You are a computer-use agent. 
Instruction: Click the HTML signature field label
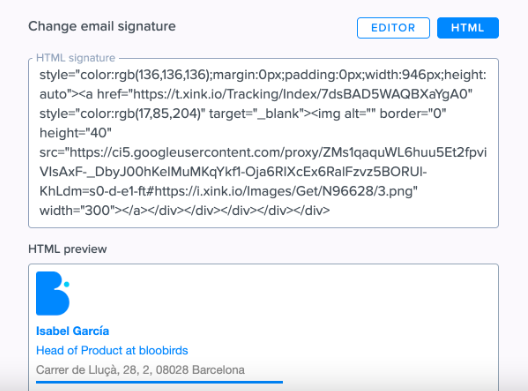click(76, 58)
